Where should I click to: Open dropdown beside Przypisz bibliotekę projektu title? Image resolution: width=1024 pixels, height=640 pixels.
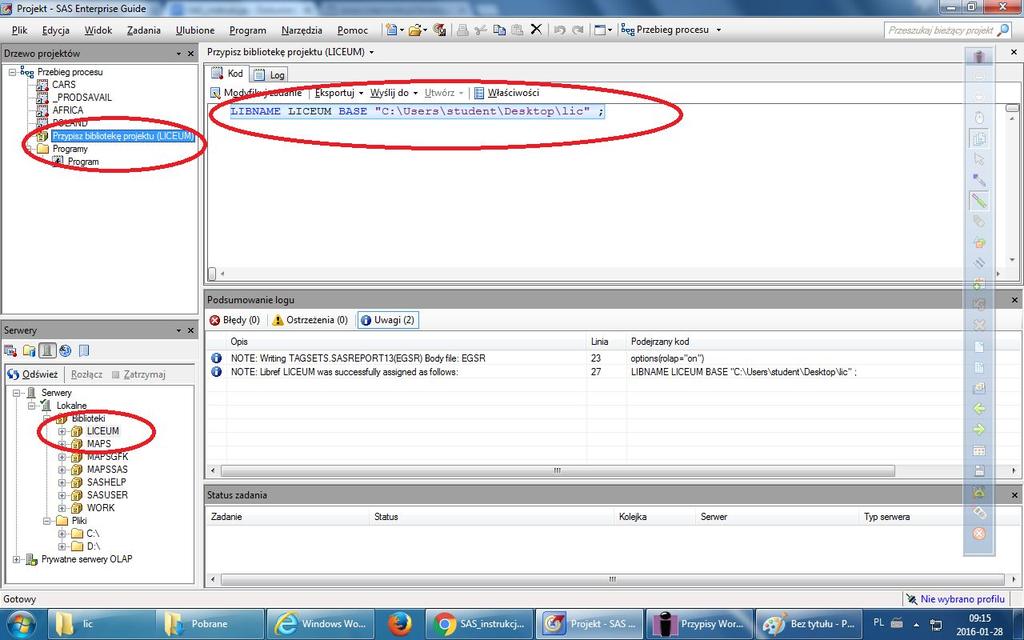372,52
